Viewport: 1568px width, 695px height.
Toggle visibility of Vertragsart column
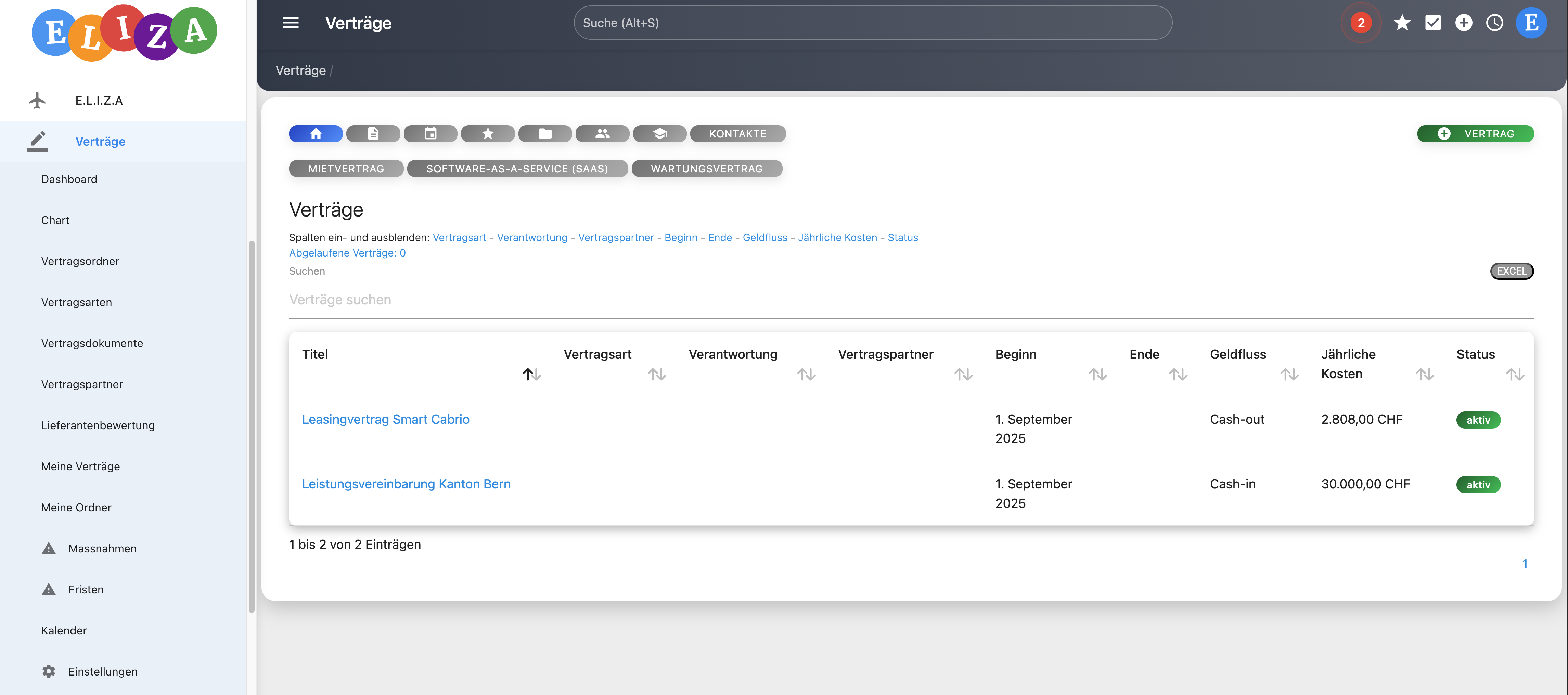(459, 237)
